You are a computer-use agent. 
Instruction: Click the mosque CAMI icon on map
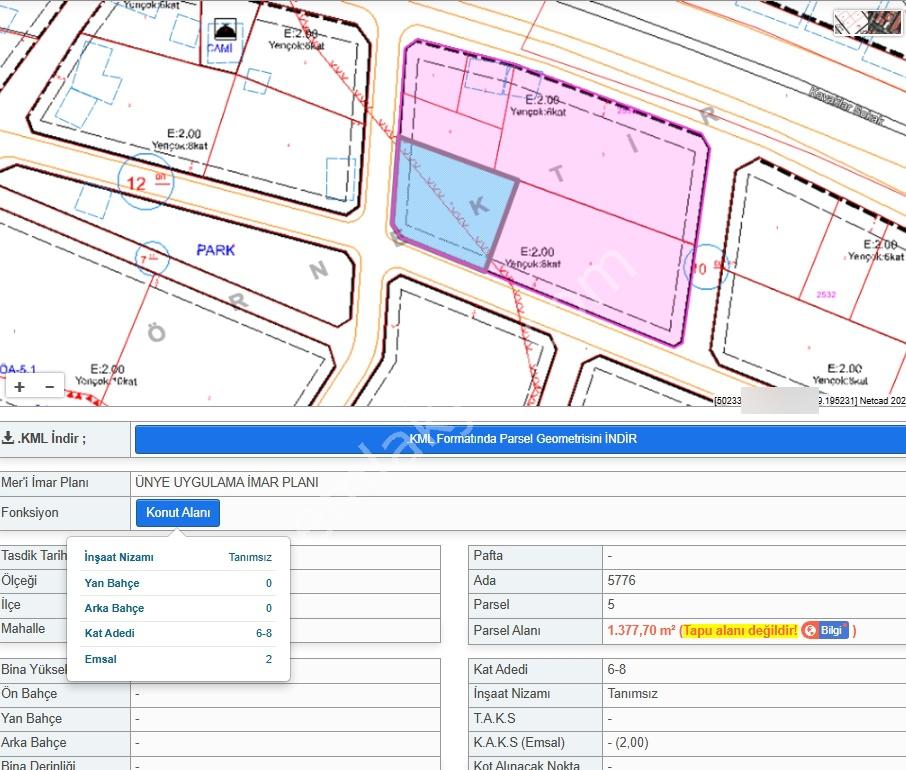tap(225, 29)
